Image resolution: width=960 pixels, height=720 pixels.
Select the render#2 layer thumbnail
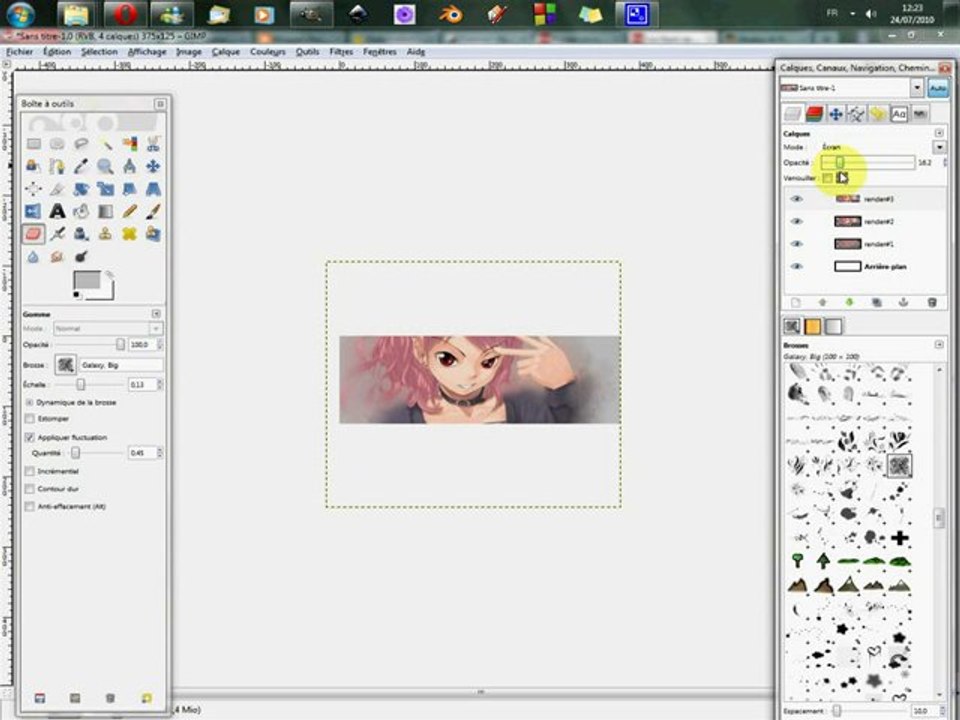tap(847, 222)
